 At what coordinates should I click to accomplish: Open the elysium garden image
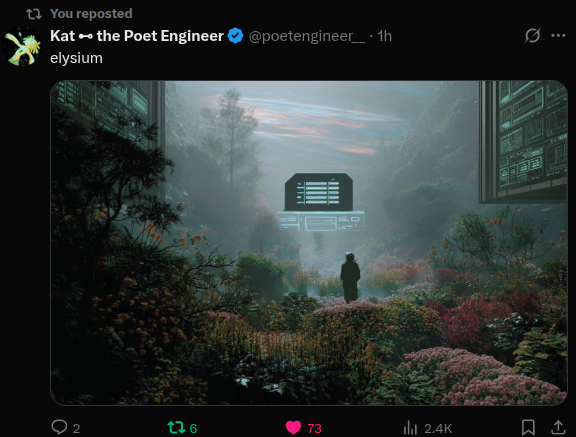point(309,243)
